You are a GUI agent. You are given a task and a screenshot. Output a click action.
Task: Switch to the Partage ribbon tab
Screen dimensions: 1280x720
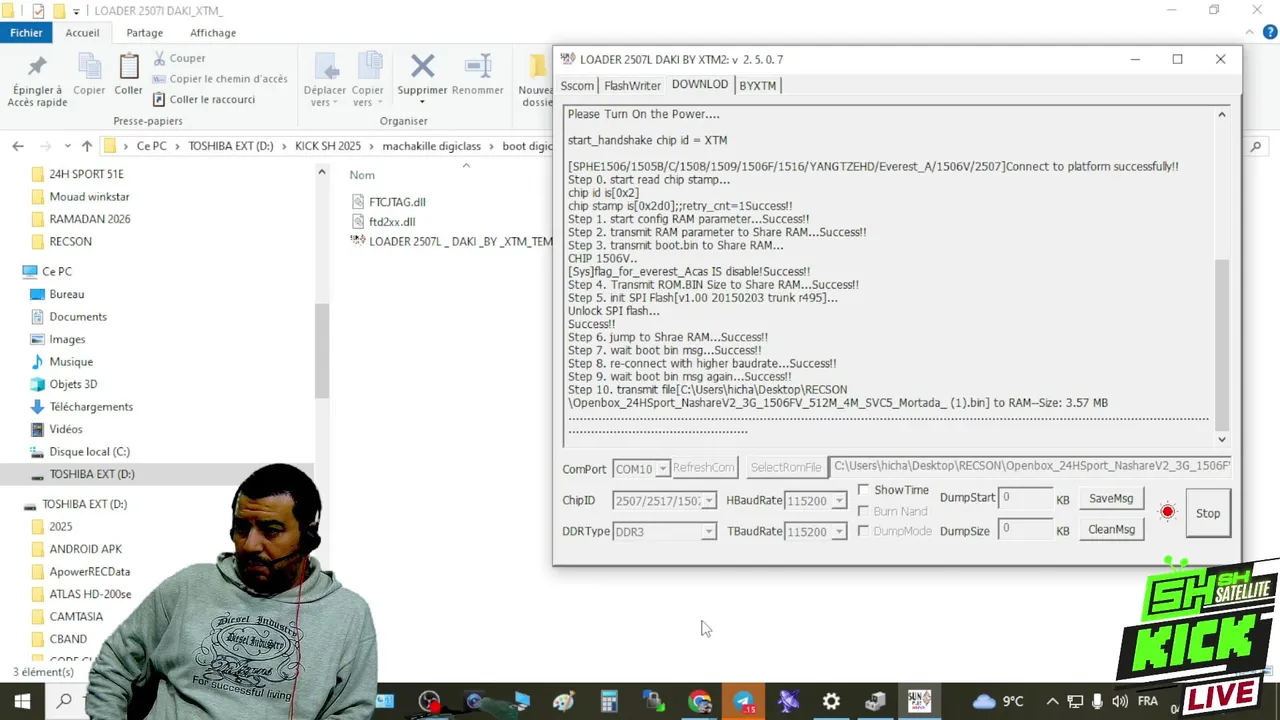[144, 32]
